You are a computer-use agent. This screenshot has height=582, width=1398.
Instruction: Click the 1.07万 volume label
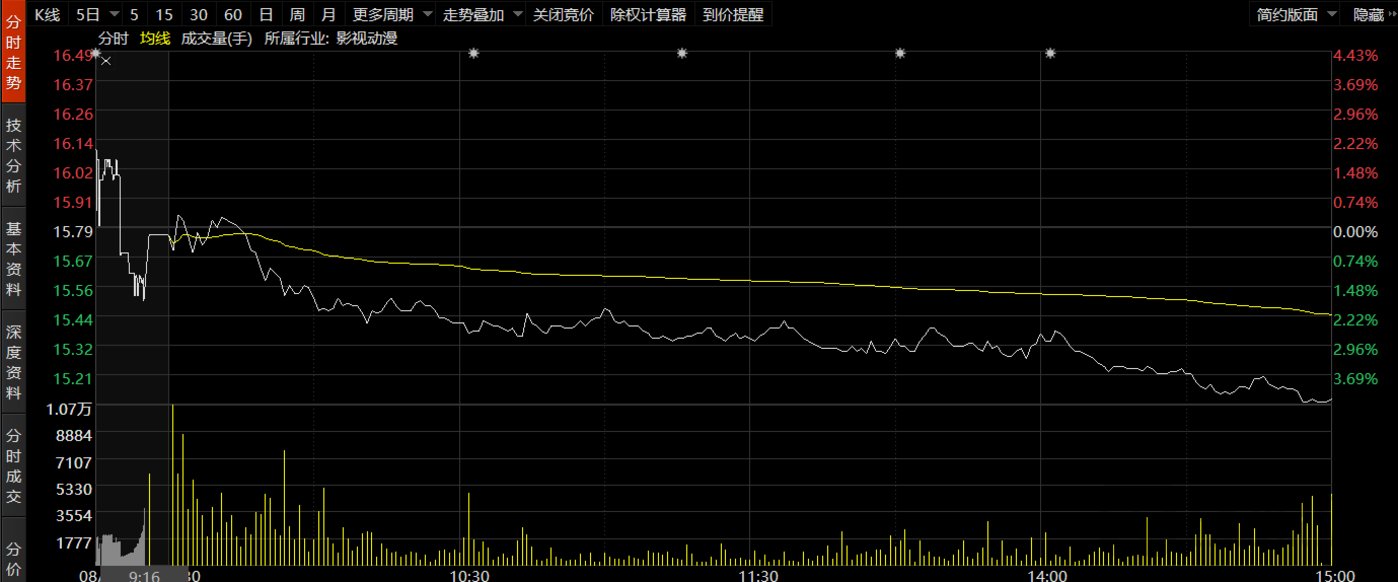(70, 409)
